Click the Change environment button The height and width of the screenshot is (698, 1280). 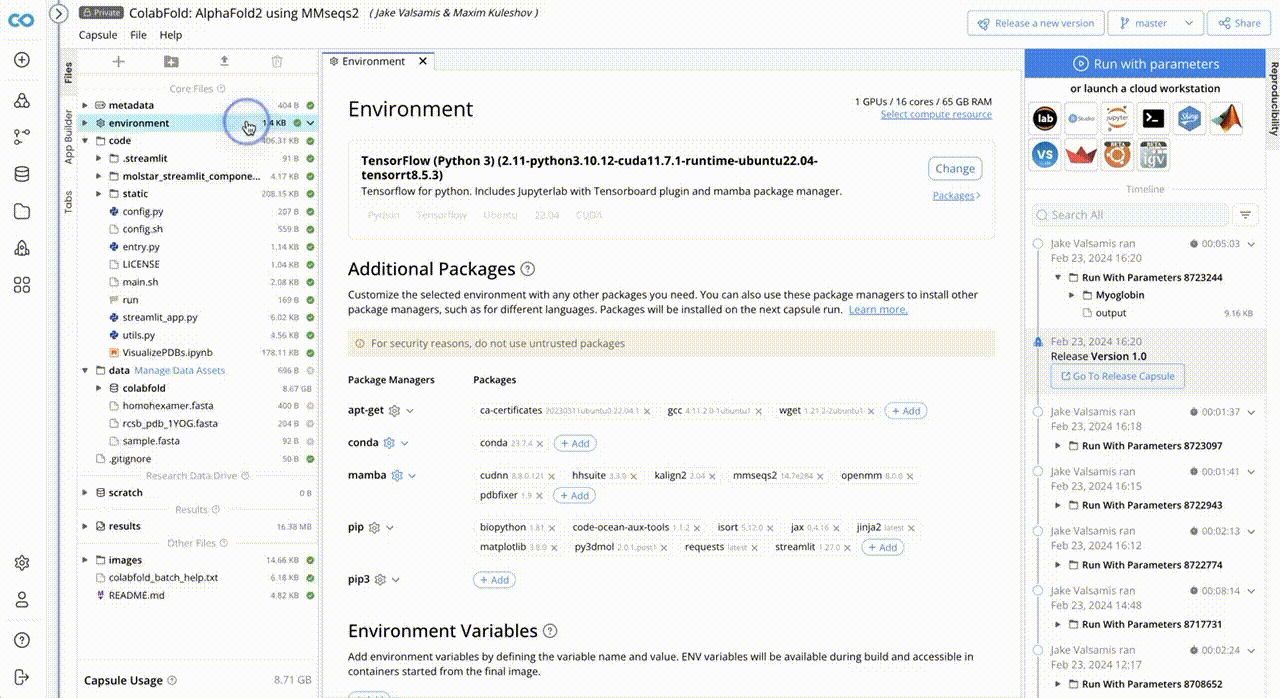click(x=954, y=168)
